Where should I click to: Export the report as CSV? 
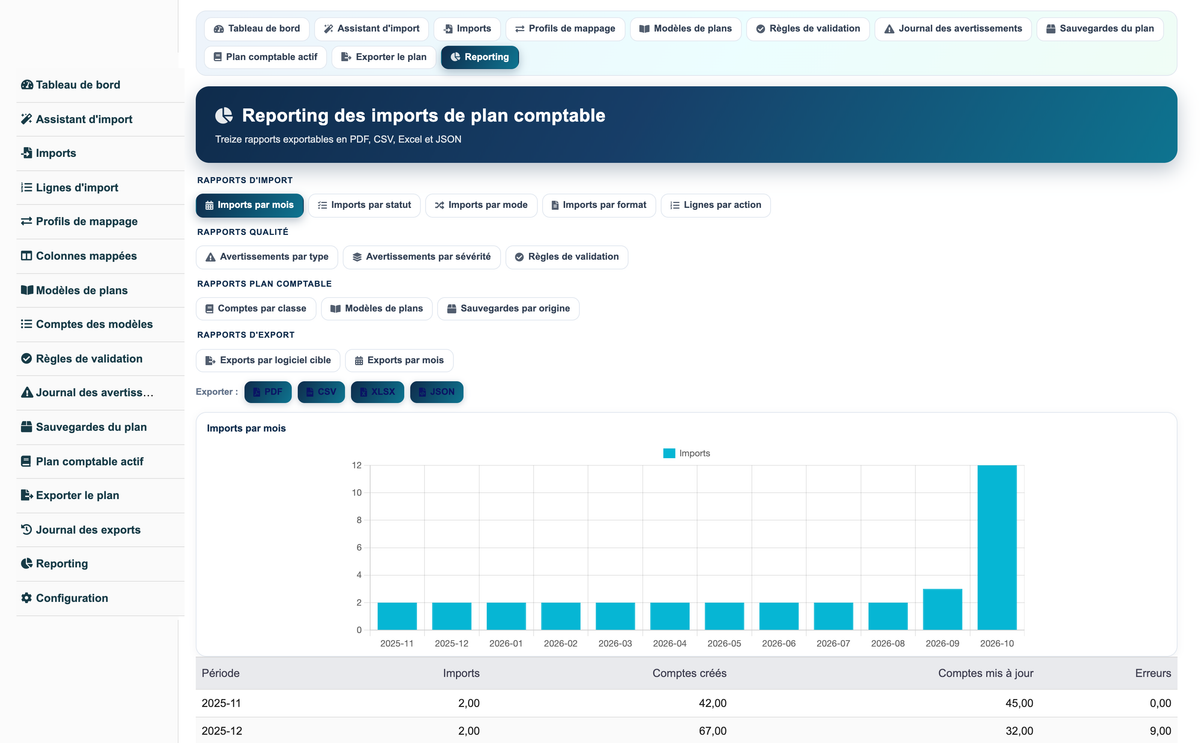coord(321,392)
